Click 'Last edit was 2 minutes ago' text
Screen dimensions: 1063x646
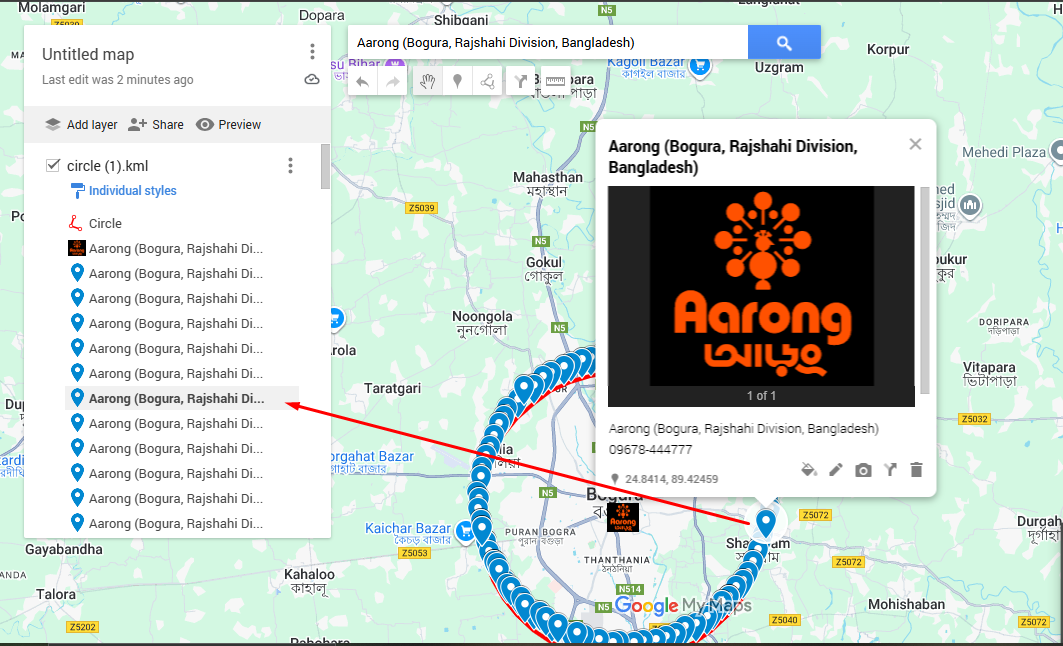tap(117, 79)
